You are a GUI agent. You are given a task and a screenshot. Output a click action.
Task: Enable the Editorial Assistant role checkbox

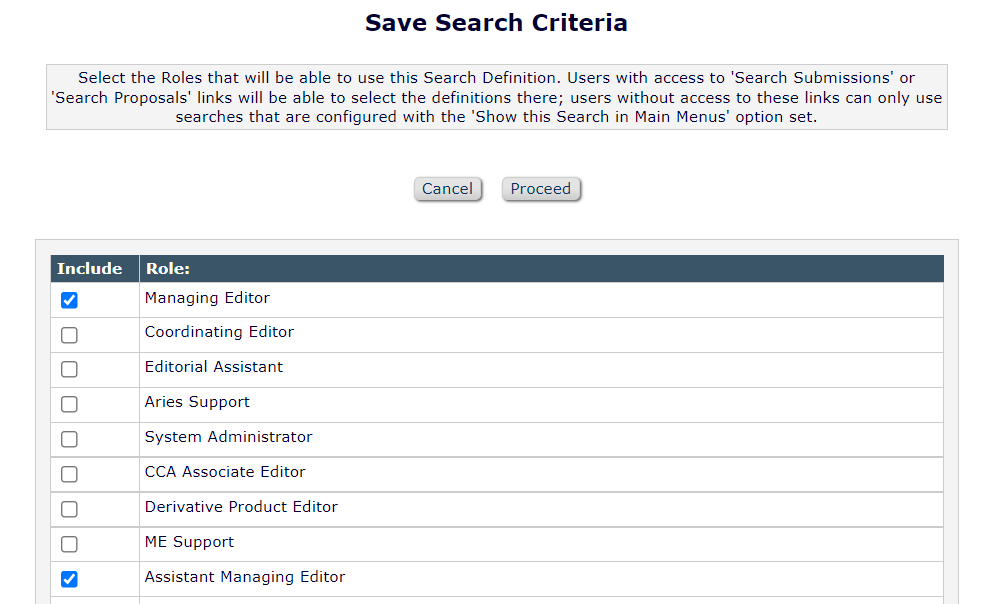[69, 369]
